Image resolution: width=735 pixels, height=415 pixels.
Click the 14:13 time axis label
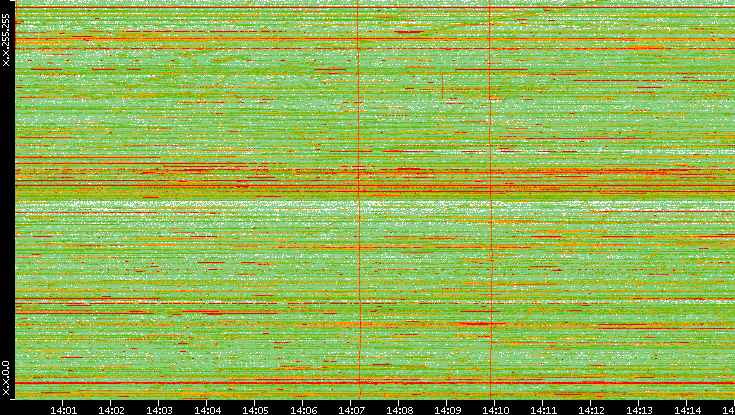(x=639, y=410)
